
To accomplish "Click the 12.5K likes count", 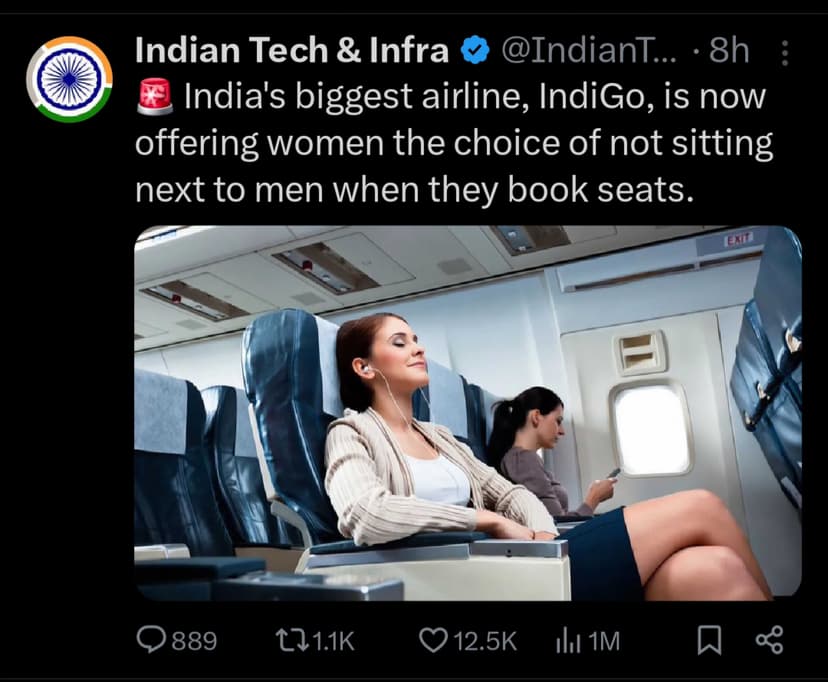I will [485, 641].
